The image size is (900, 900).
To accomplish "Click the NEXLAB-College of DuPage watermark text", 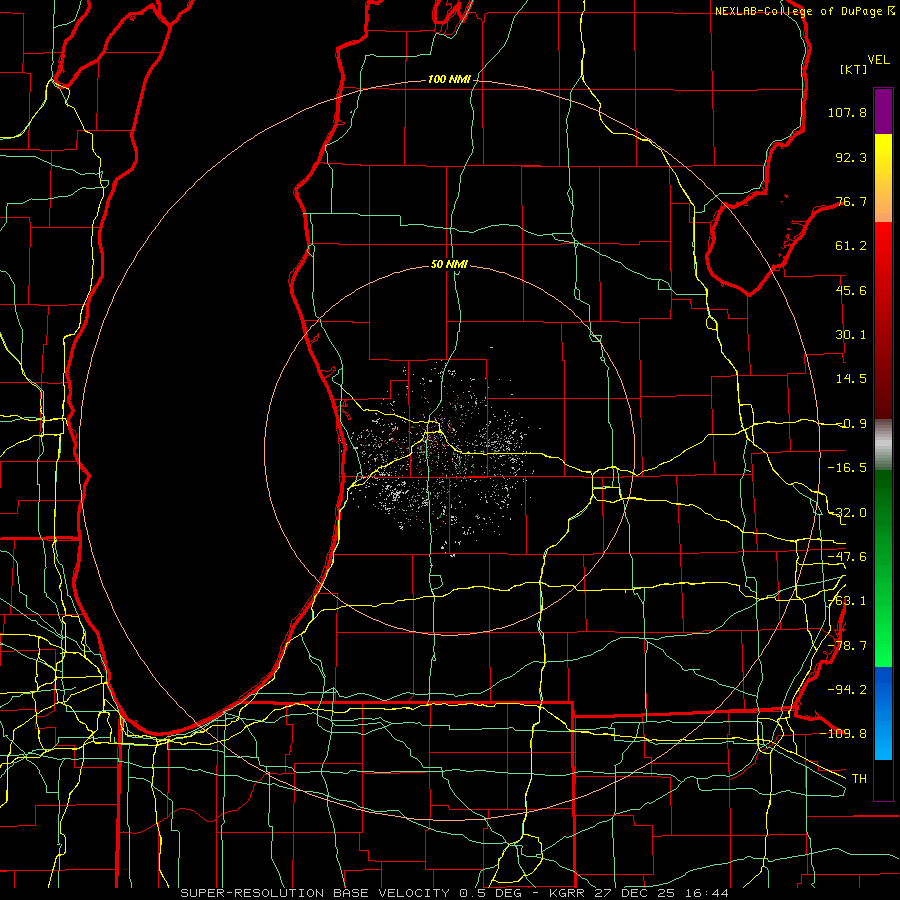I will [799, 11].
